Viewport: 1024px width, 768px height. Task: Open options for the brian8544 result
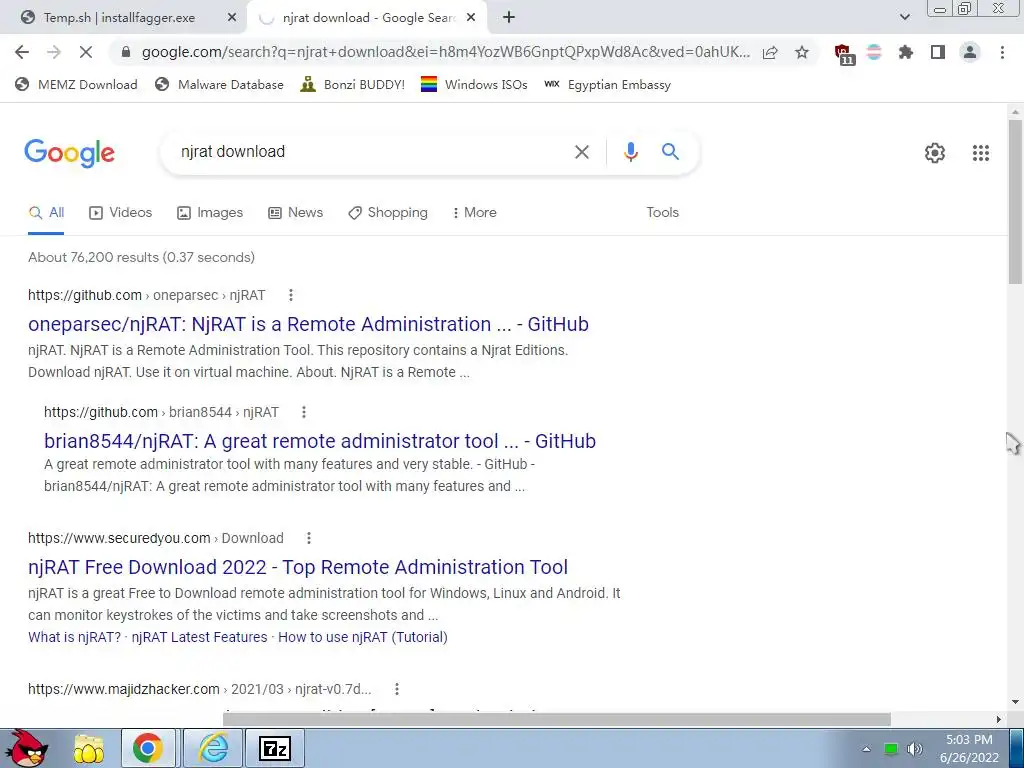304,412
